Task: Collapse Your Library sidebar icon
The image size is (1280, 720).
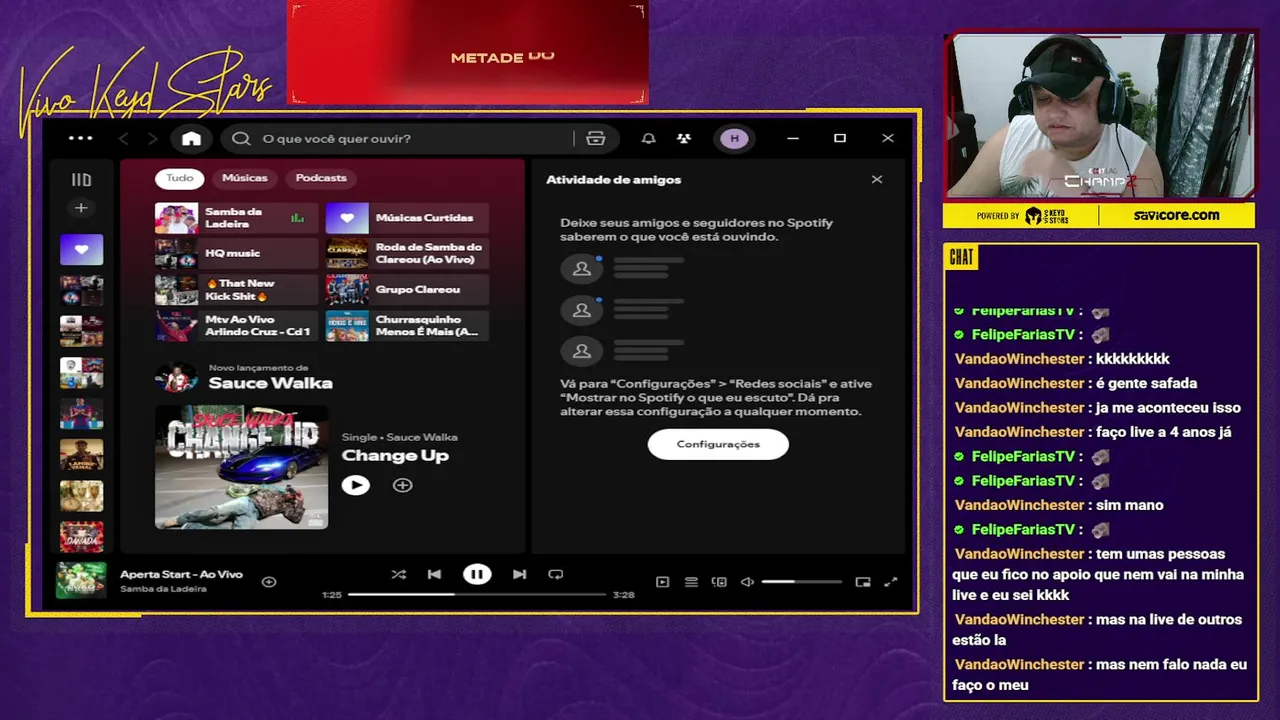Action: tap(81, 180)
